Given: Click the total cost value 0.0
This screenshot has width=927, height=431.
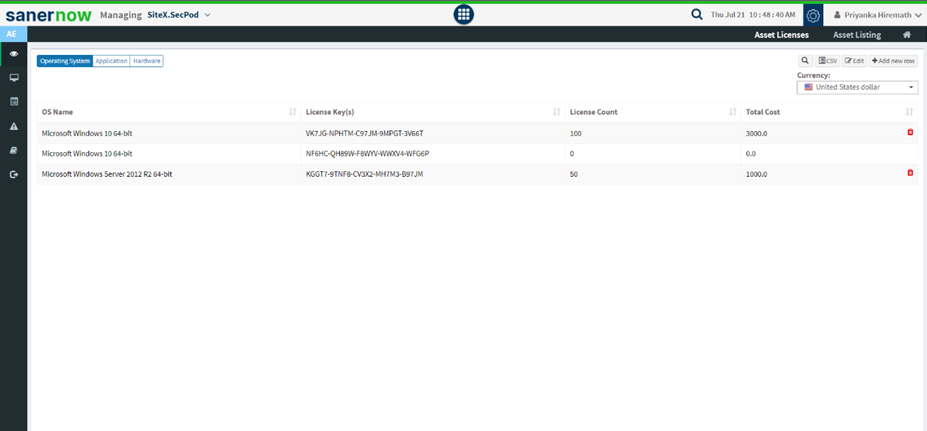Looking at the screenshot, I should pyautogui.click(x=751, y=154).
